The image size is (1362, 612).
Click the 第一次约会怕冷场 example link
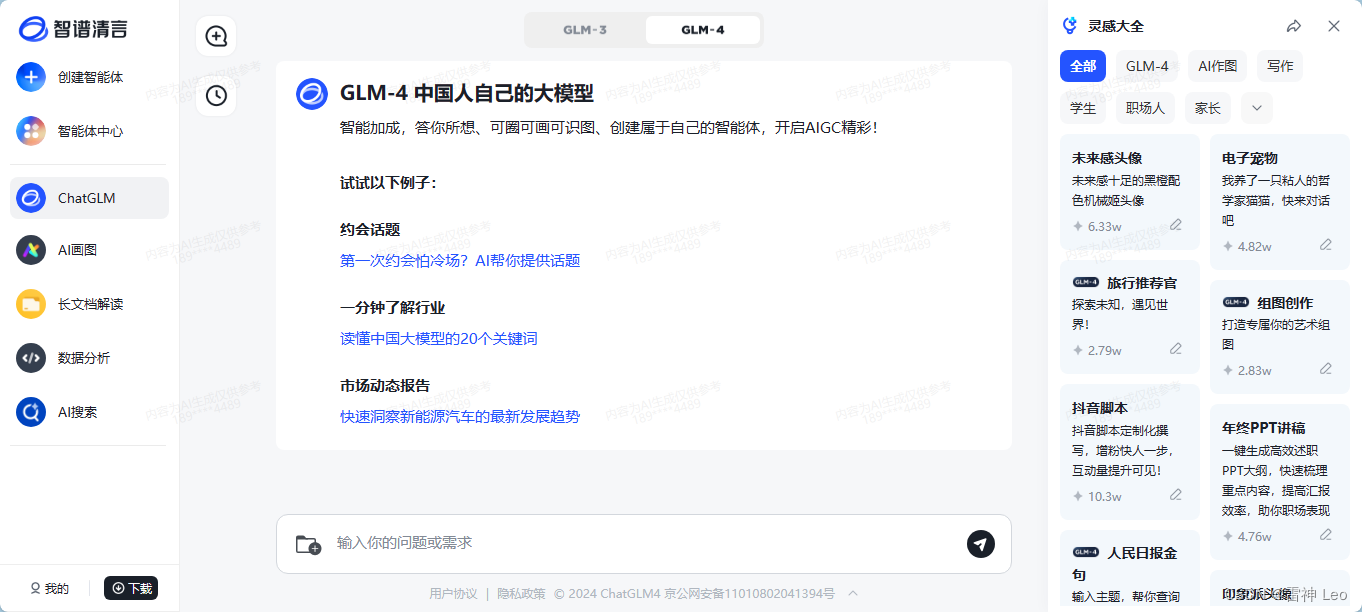pos(460,260)
